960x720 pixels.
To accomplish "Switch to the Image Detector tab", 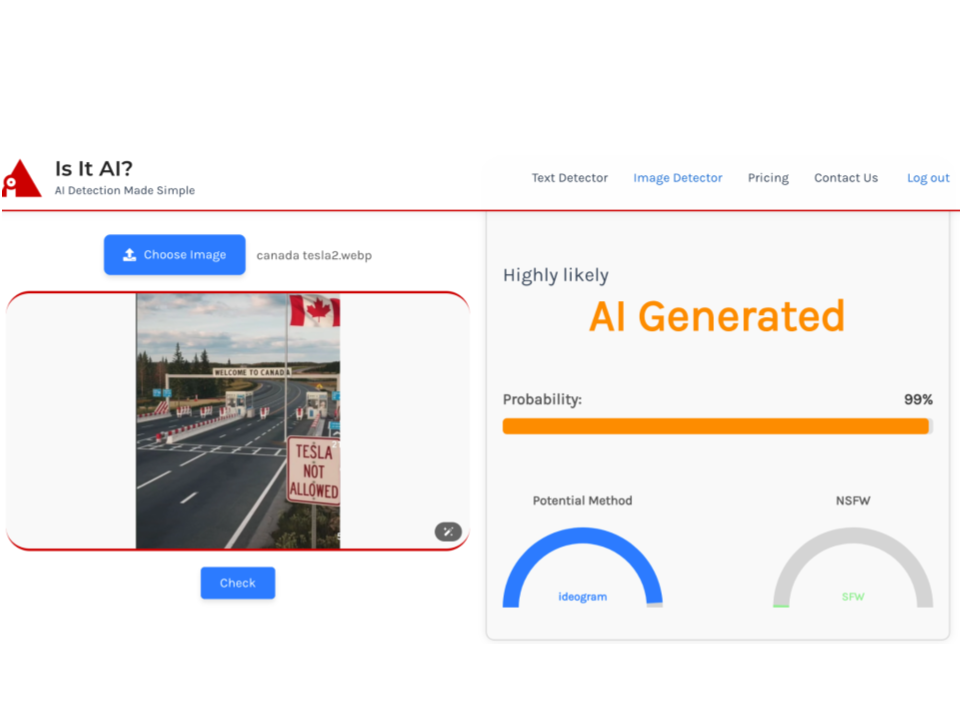I will 677,178.
